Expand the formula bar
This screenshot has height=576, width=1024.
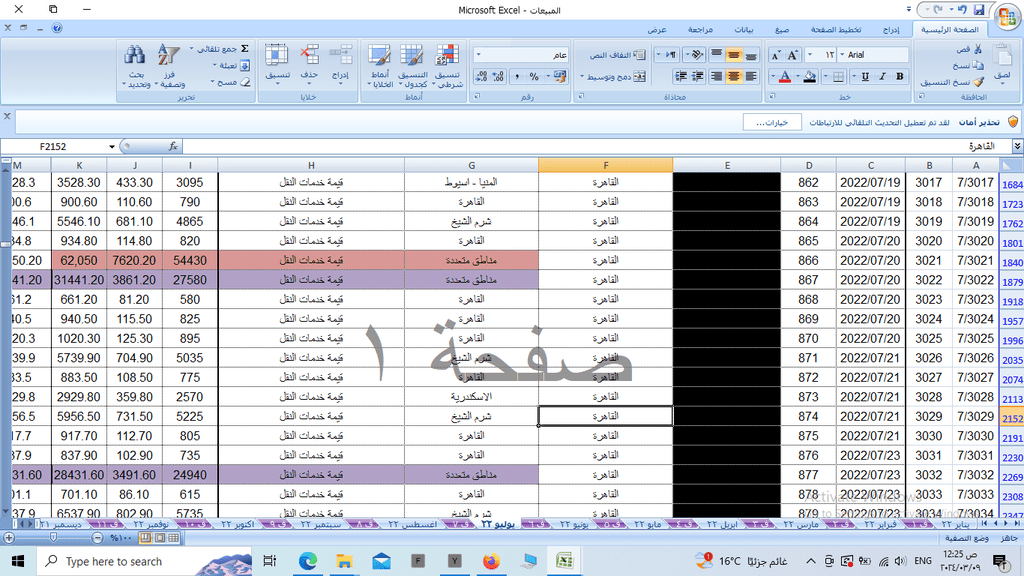pyautogui.click(x=1017, y=146)
